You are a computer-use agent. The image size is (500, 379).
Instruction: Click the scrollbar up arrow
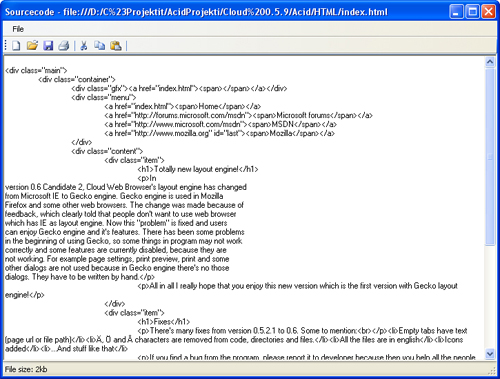coord(490,62)
